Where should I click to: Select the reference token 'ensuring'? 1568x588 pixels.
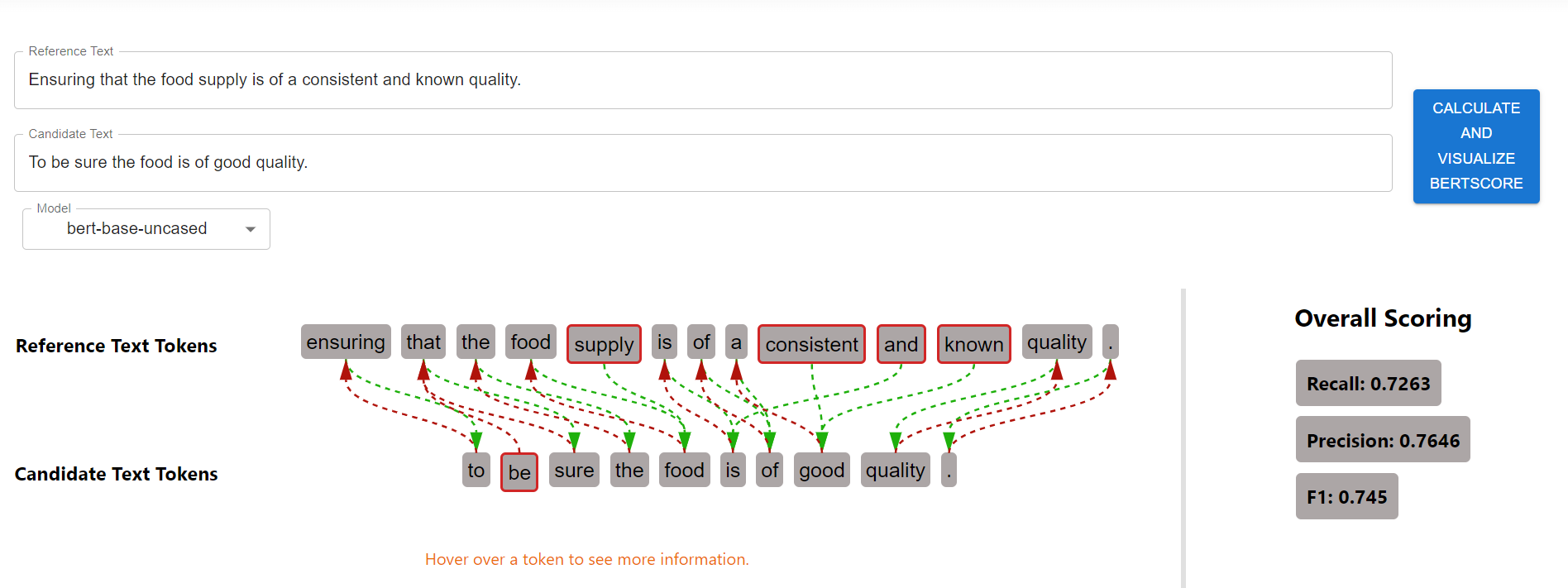click(x=346, y=342)
